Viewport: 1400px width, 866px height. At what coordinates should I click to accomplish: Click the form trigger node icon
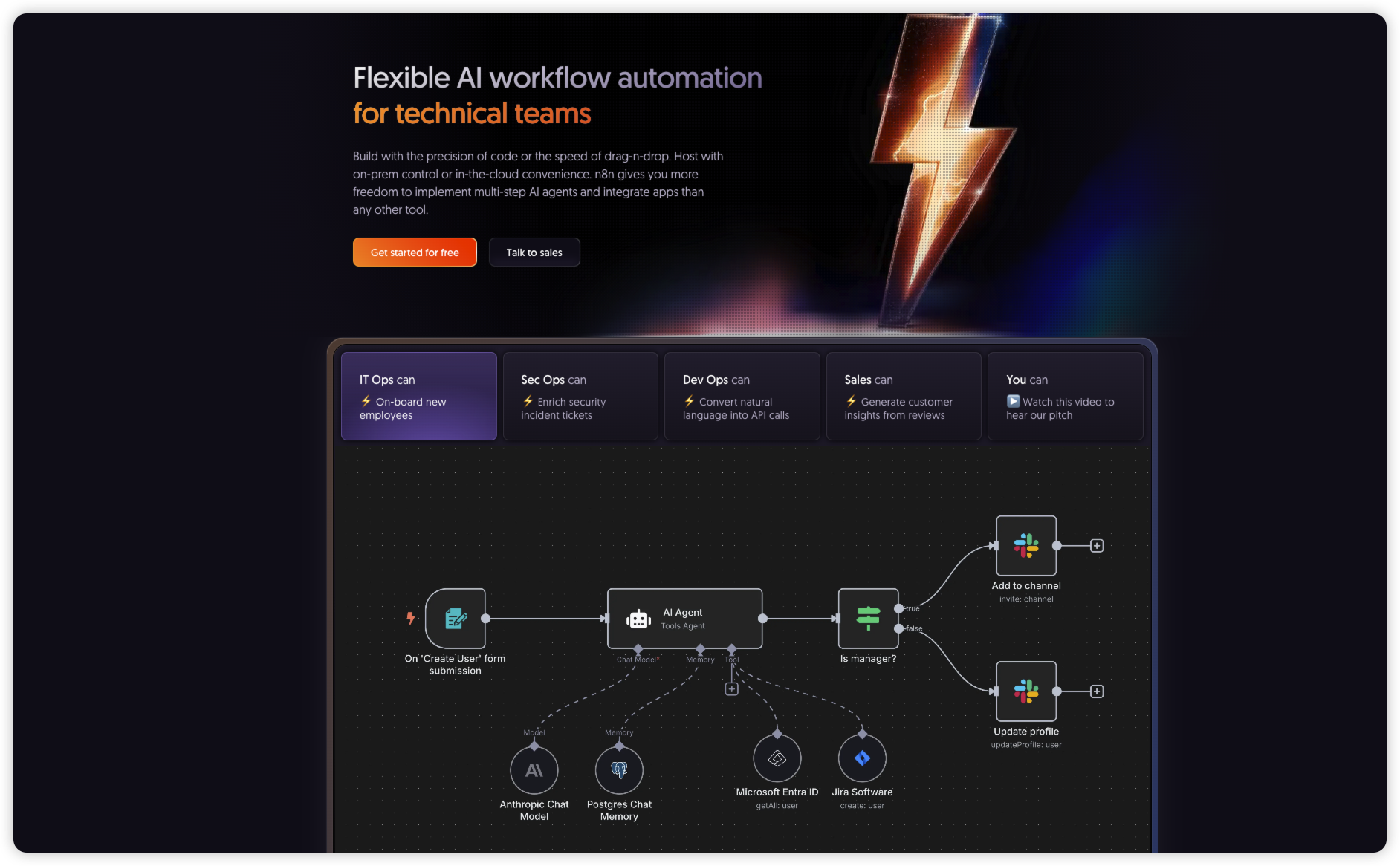456,619
